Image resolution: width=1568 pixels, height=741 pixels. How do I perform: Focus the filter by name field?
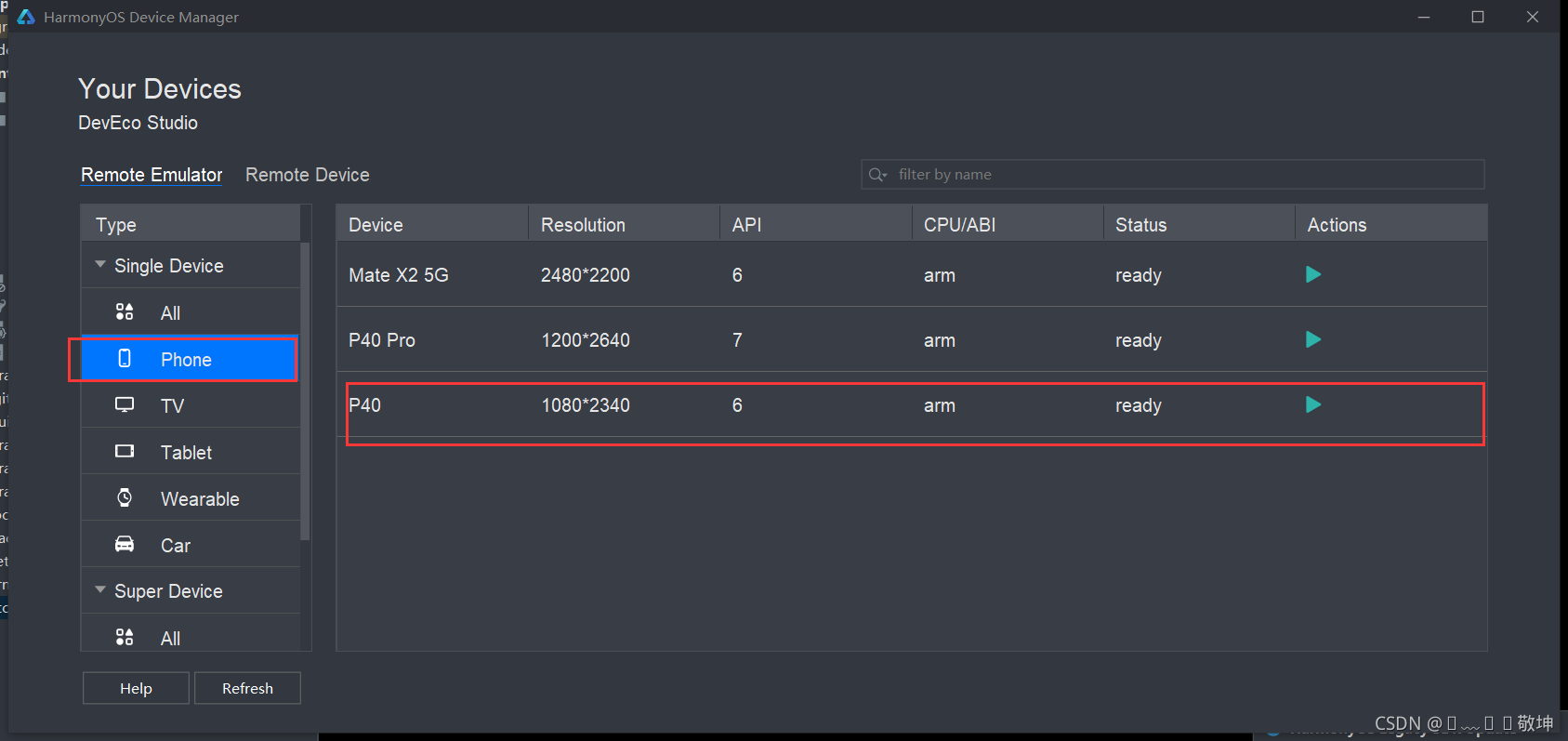1173,175
